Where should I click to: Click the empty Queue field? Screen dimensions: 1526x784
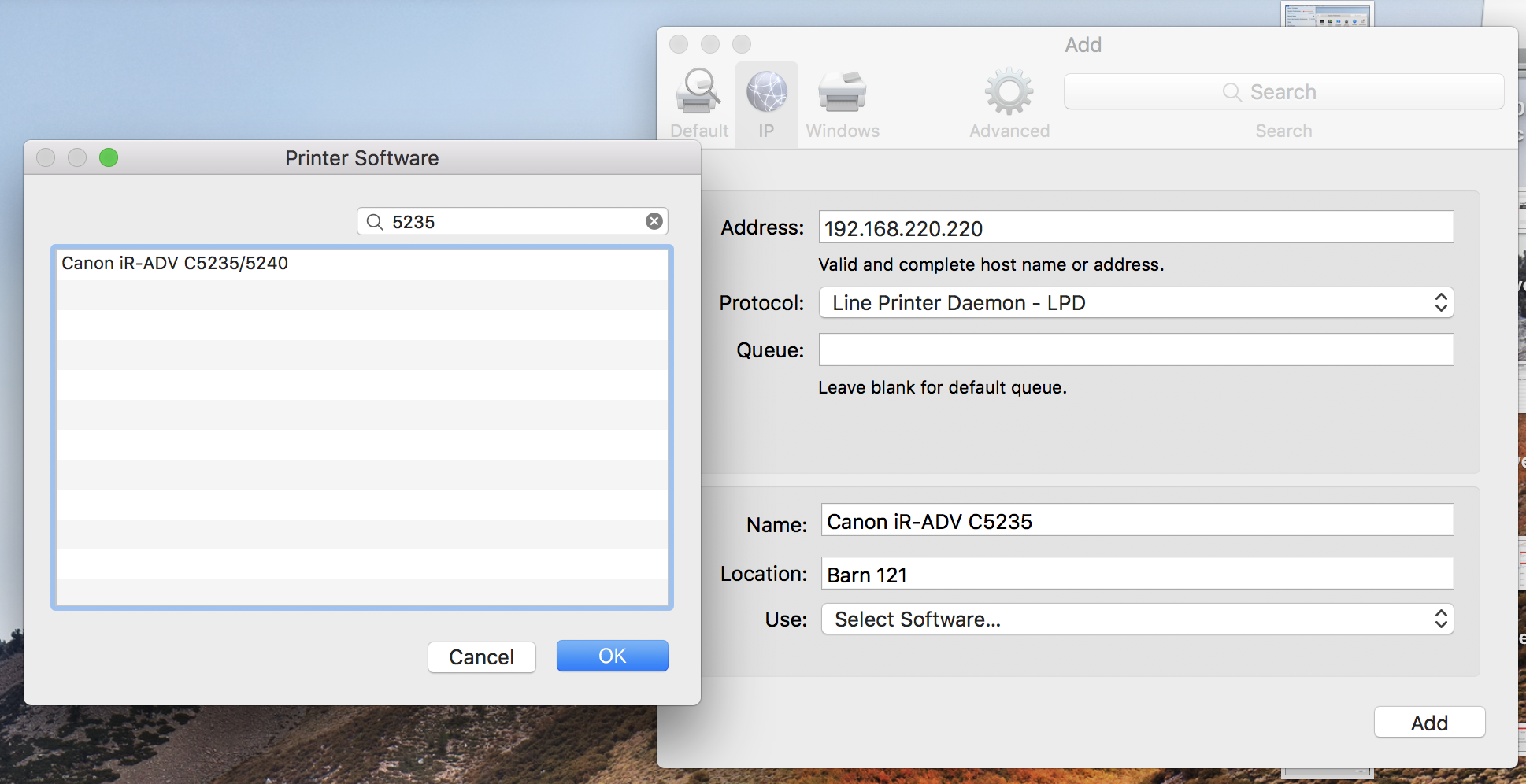pyautogui.click(x=1136, y=349)
